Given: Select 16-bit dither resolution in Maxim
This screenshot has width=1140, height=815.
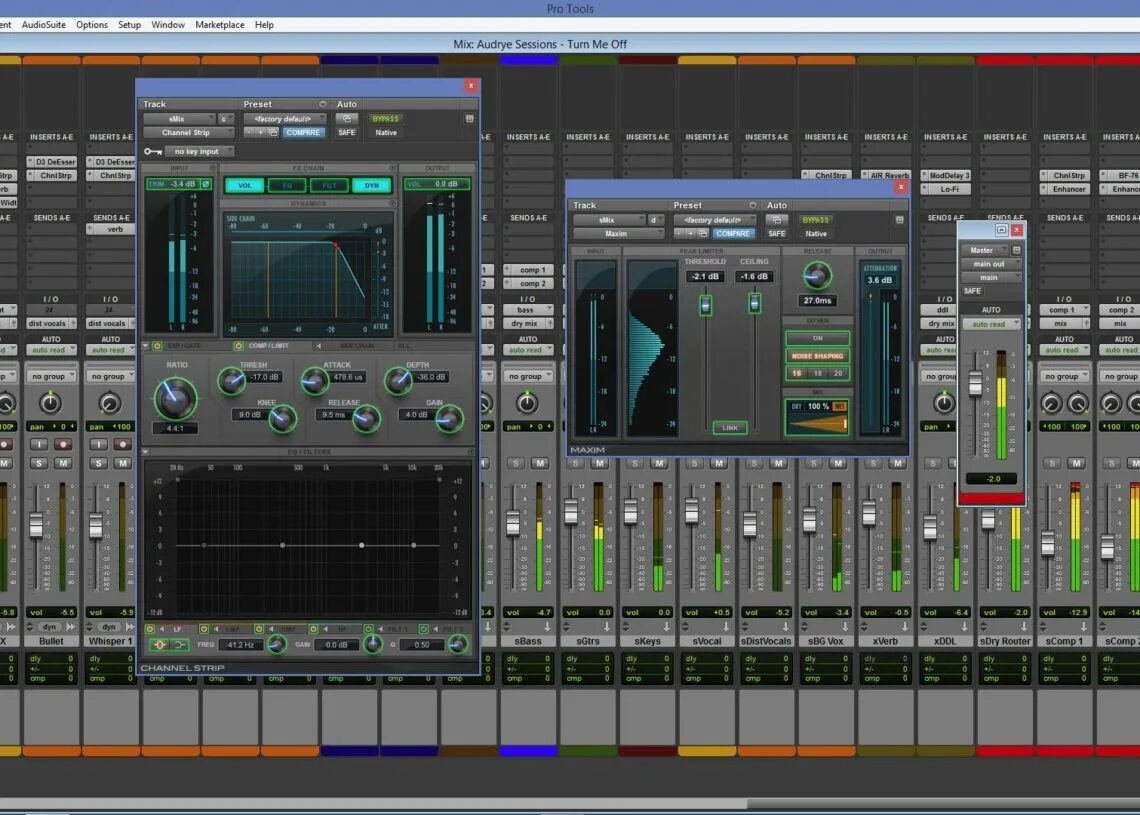Looking at the screenshot, I should [797, 373].
